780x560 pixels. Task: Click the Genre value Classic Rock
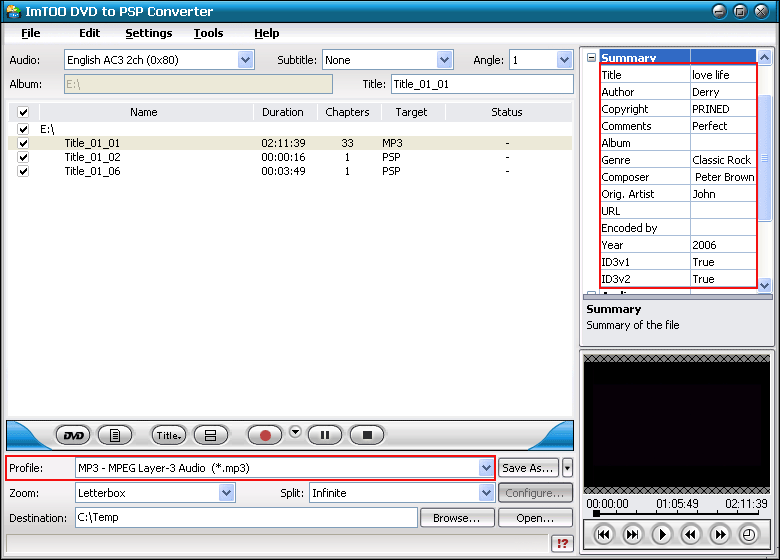coord(721,160)
